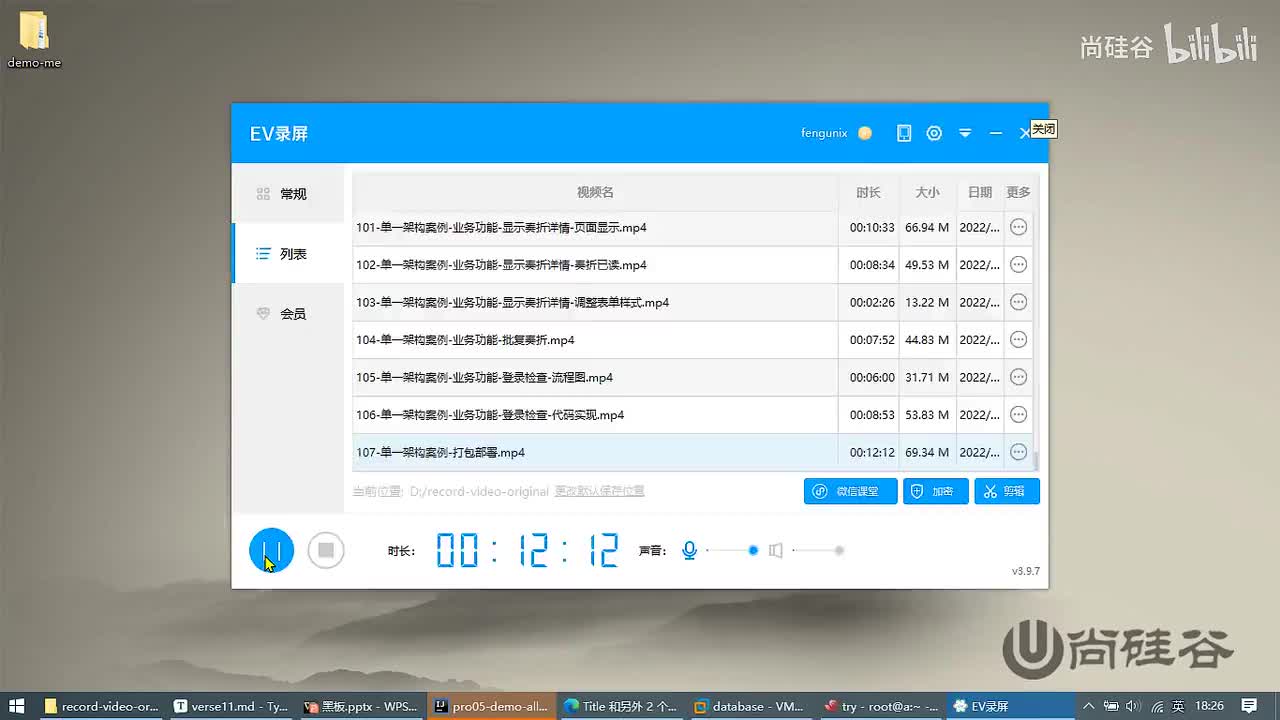
Task: Switch to try root@a taskbar item
Action: pos(881,706)
